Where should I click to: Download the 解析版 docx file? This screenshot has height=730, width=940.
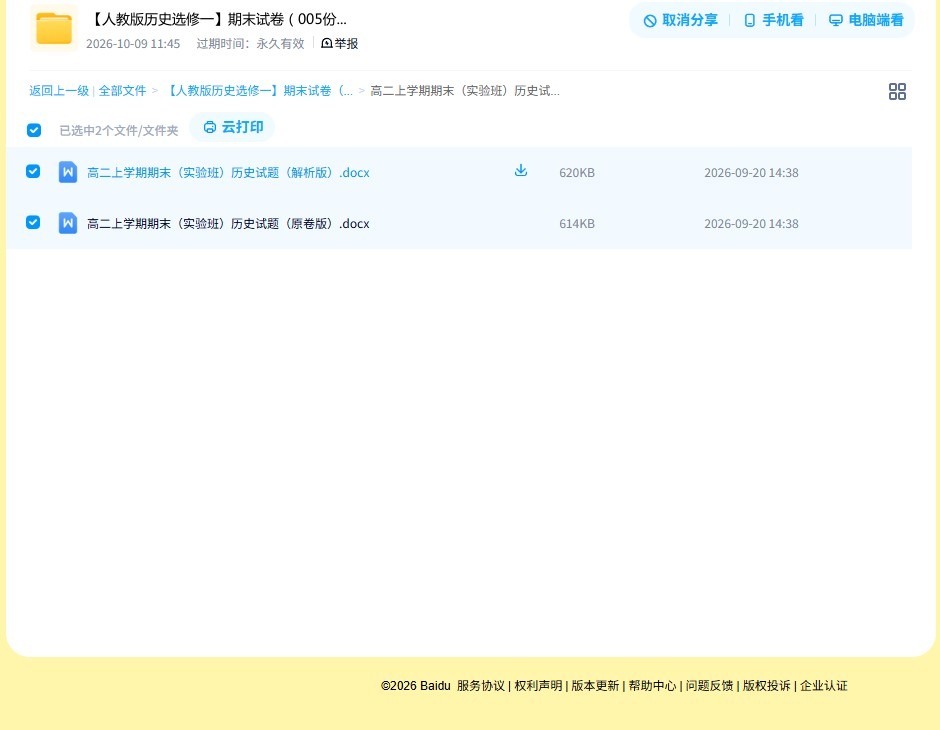(521, 171)
